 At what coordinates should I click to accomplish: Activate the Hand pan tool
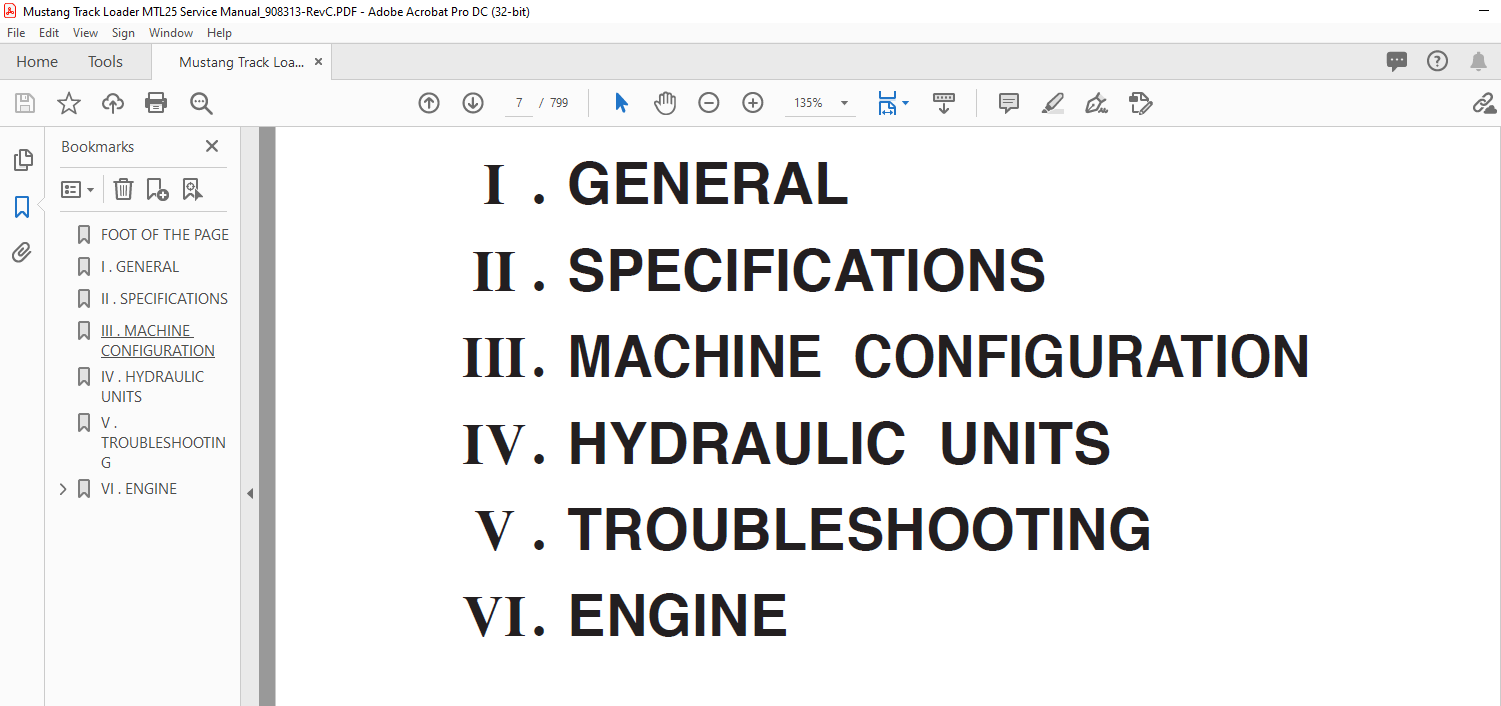pos(665,103)
